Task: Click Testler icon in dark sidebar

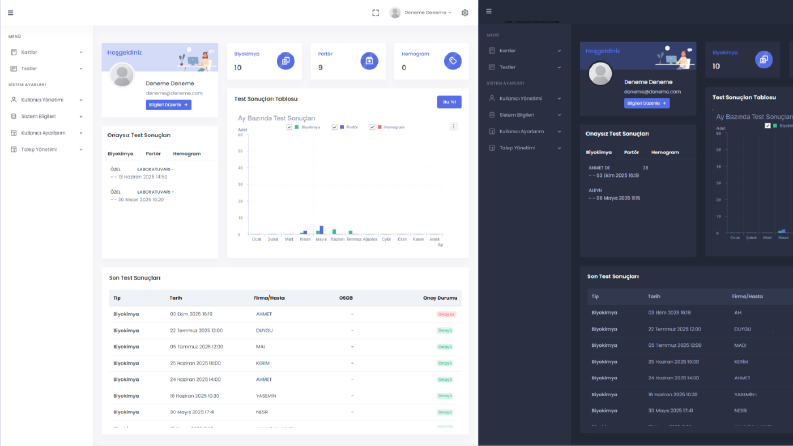Action: click(x=492, y=67)
